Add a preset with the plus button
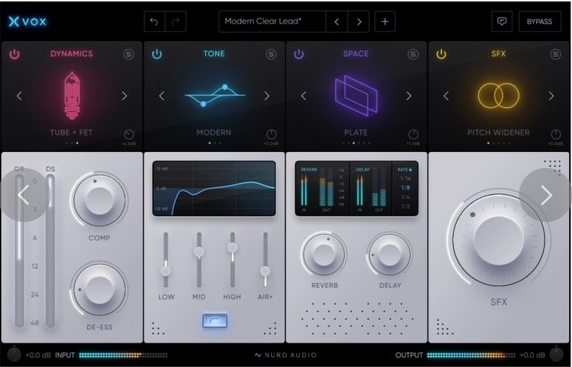This screenshot has height=367, width=572. tap(385, 22)
